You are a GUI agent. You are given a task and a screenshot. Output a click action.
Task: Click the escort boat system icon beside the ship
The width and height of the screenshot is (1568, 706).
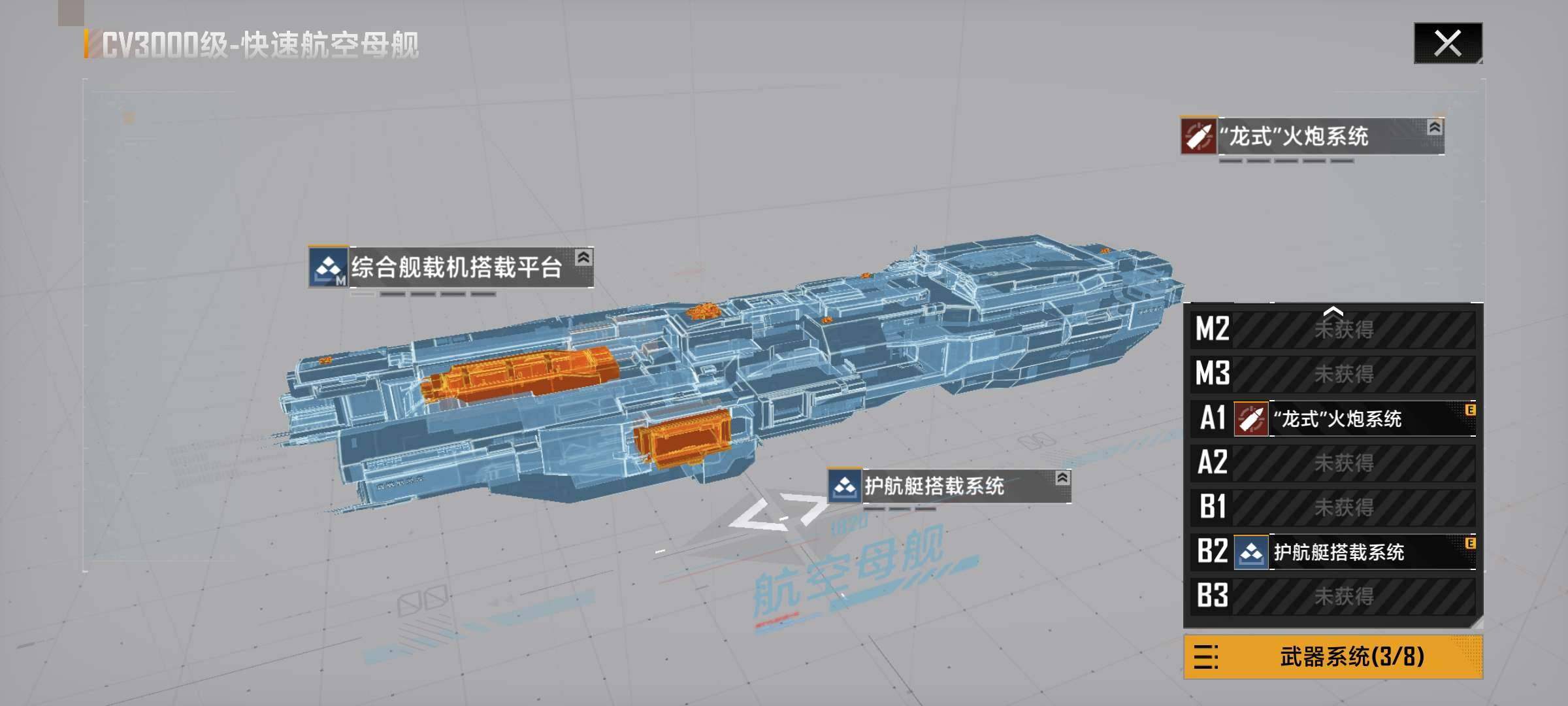pos(845,486)
